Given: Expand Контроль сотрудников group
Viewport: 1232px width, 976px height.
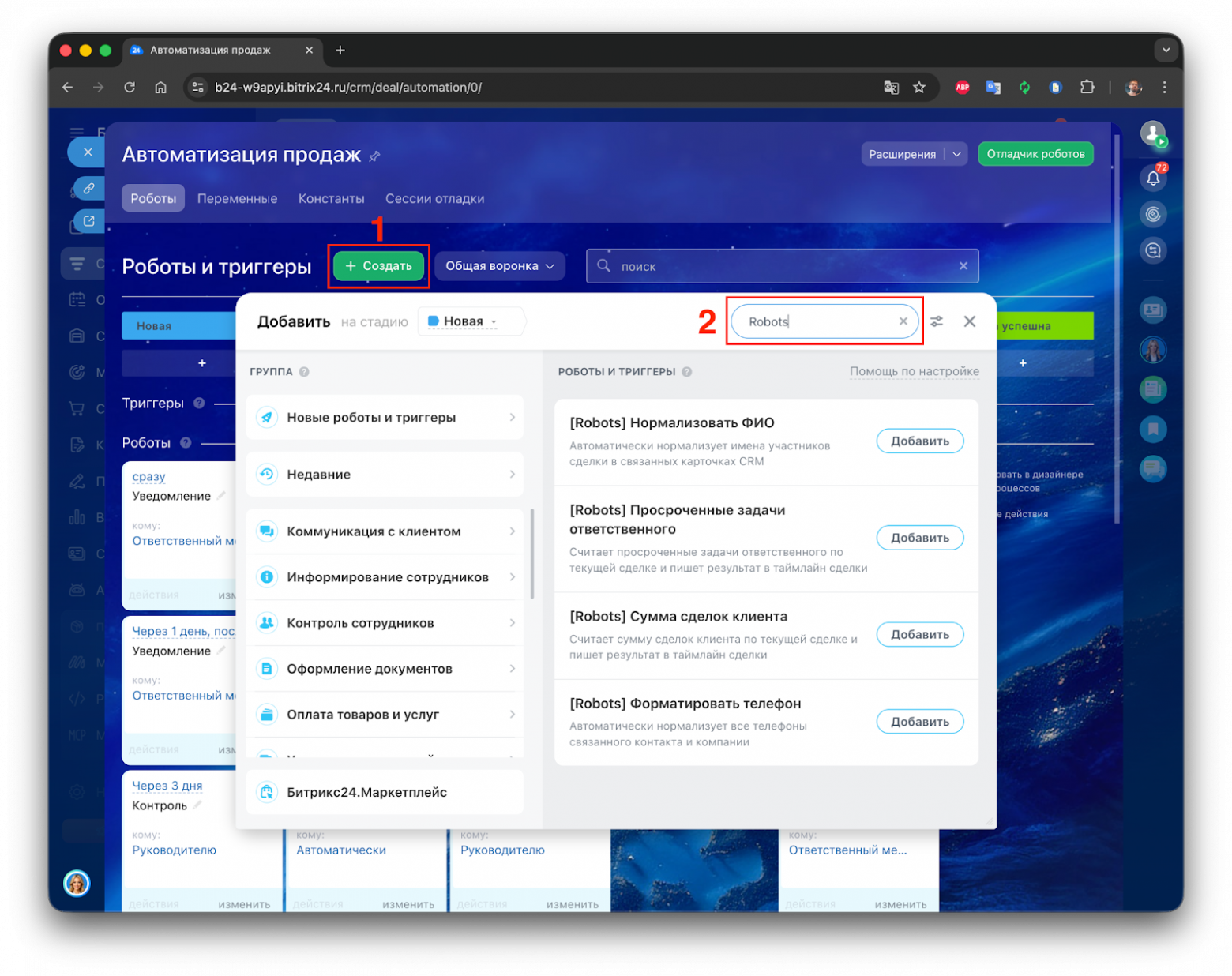Looking at the screenshot, I should (385, 623).
